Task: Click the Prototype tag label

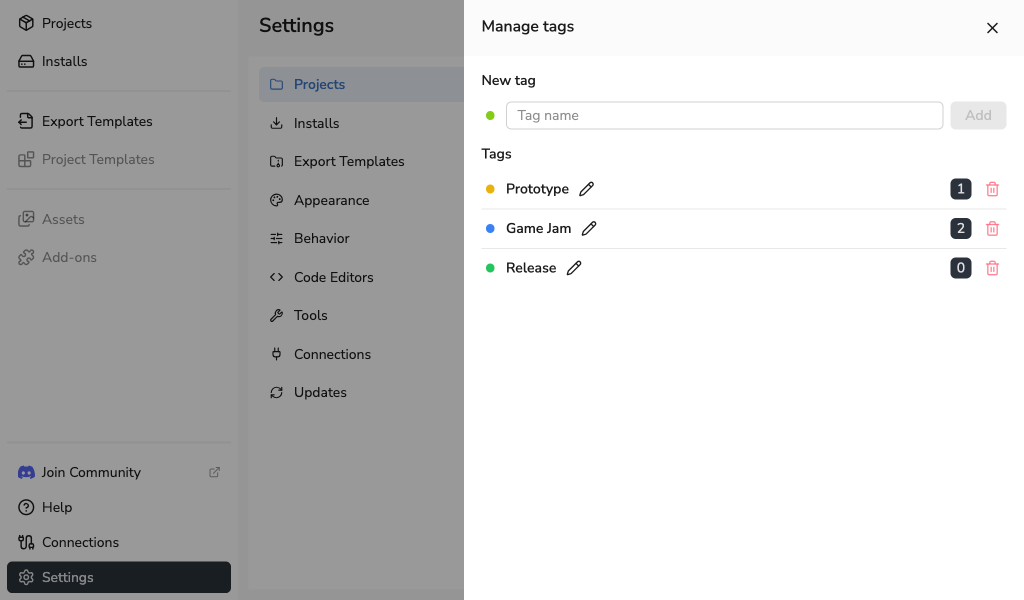Action: pos(537,189)
